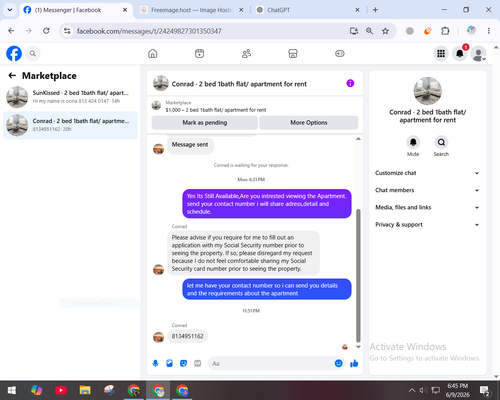Click the Conrad chat header title

[x=239, y=84]
